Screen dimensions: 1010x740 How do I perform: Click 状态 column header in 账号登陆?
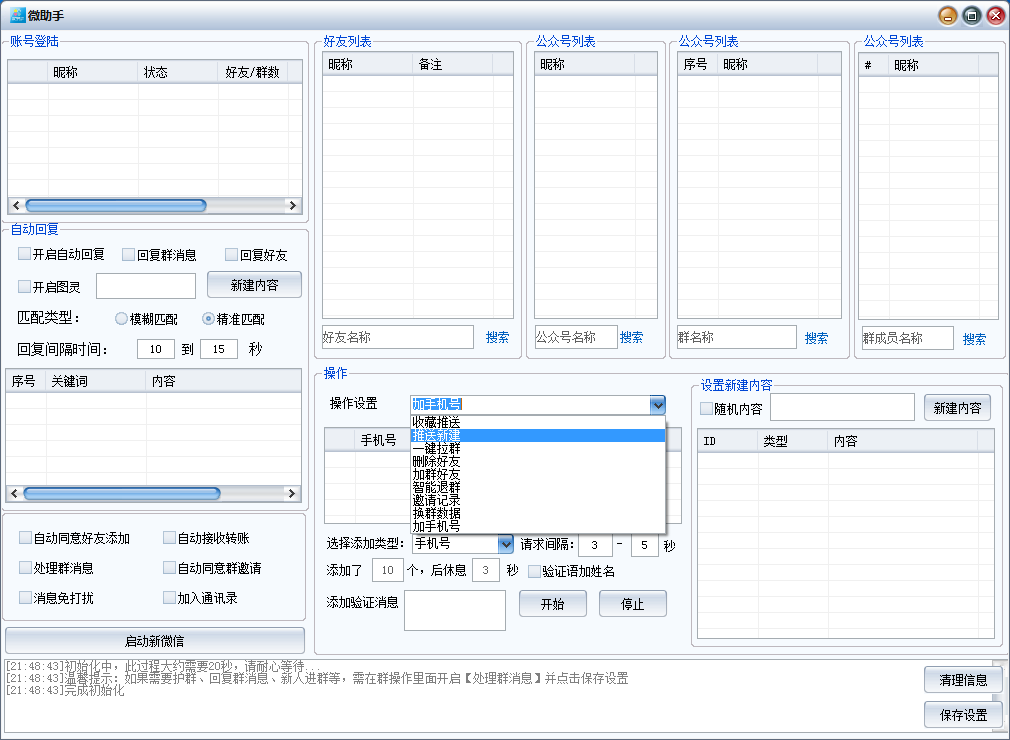click(178, 72)
